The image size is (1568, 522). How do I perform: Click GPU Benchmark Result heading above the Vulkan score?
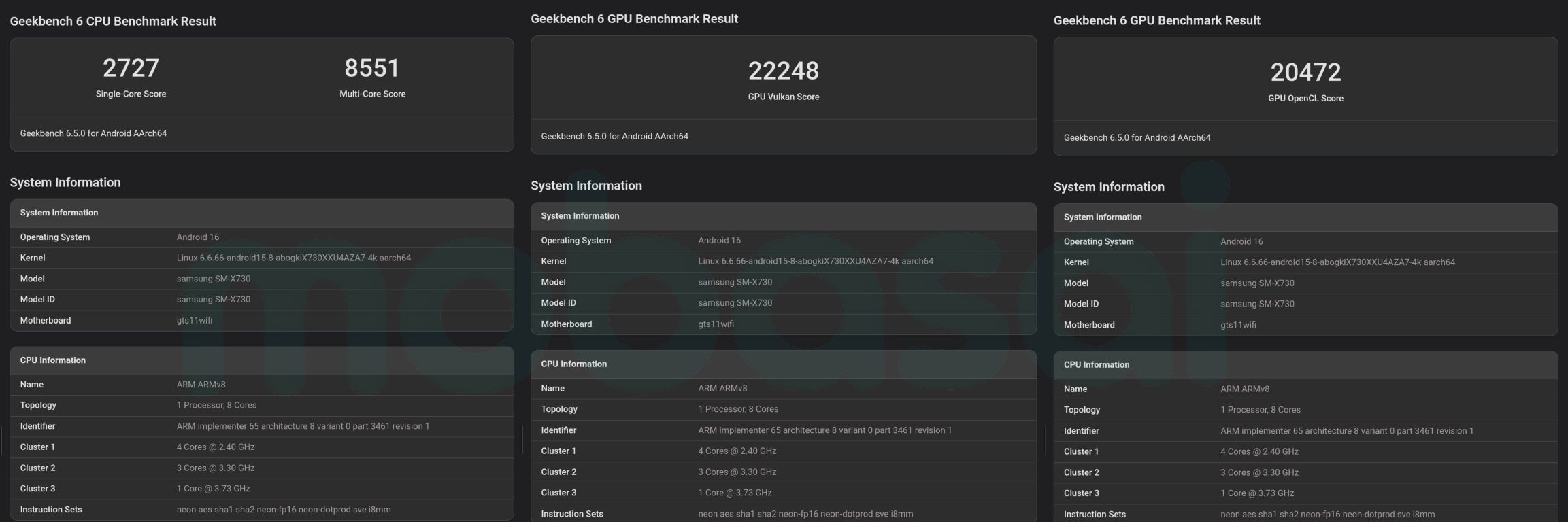(x=634, y=19)
